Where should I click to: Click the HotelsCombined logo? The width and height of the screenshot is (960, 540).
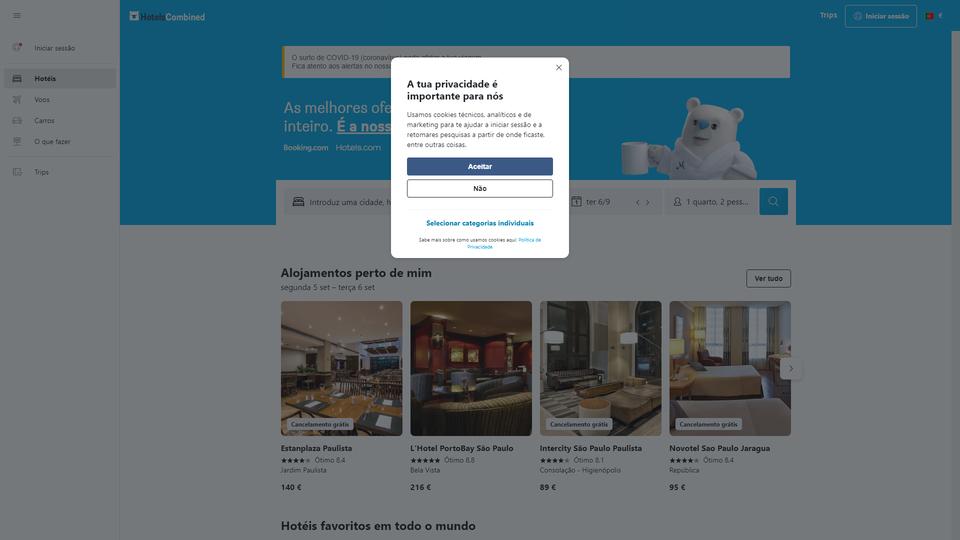(167, 17)
